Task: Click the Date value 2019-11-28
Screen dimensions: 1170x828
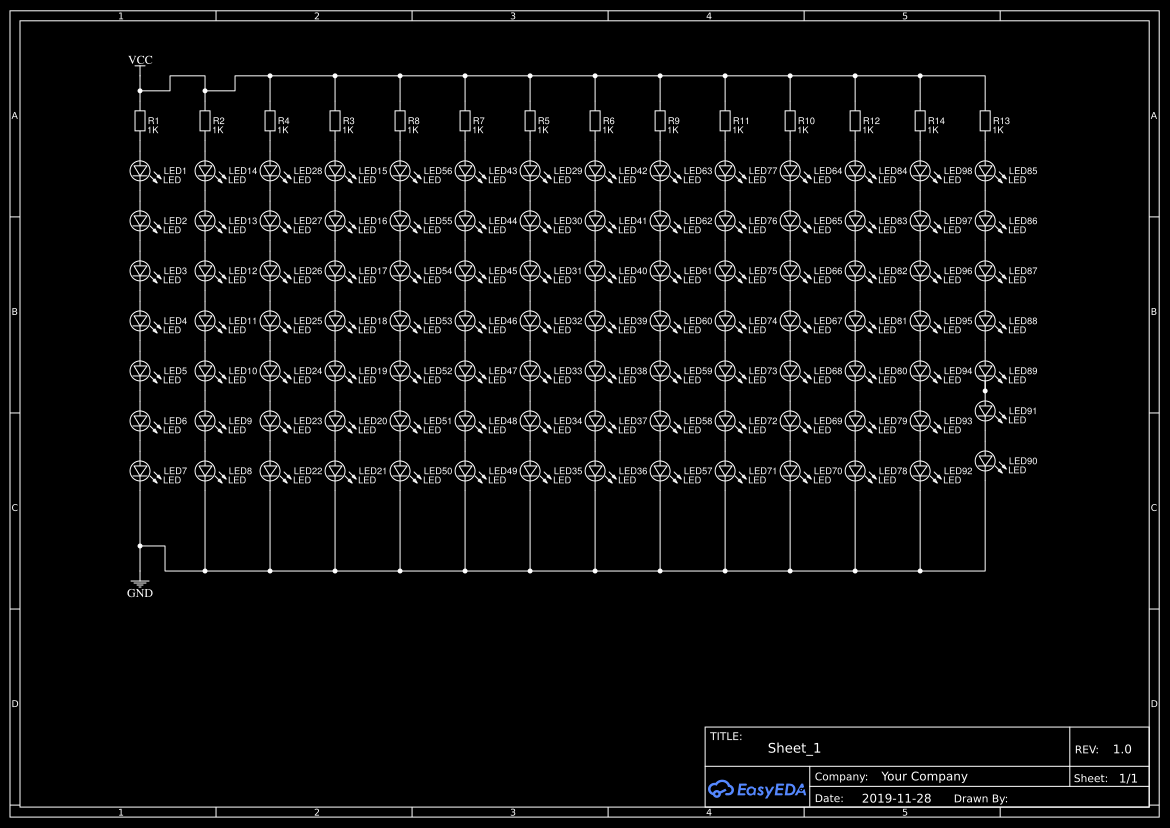Action: coord(897,798)
